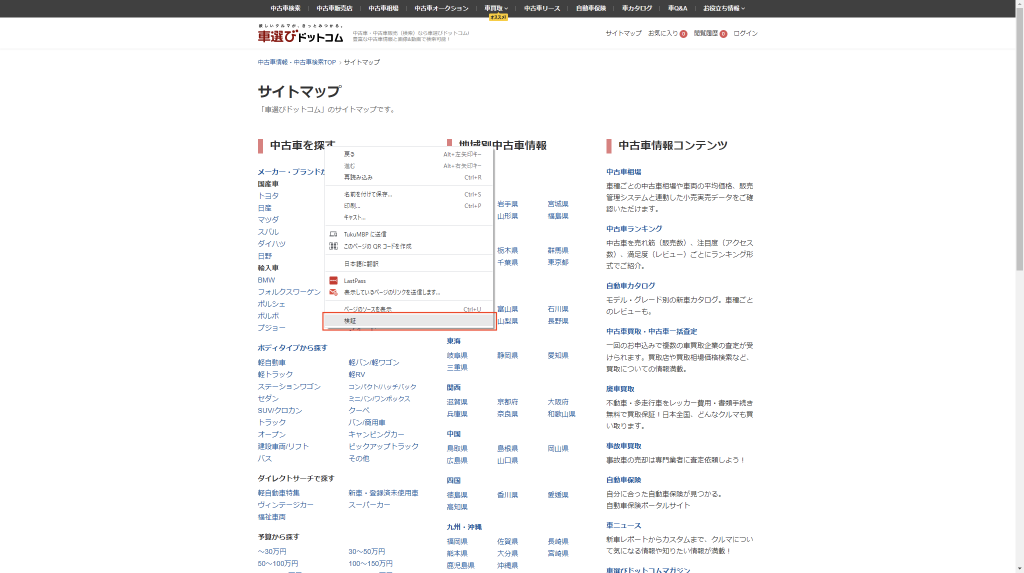This screenshot has height=573, width=1024.
Task: Click the send-to-device icon beside TukuMBP
Action: click(x=333, y=234)
